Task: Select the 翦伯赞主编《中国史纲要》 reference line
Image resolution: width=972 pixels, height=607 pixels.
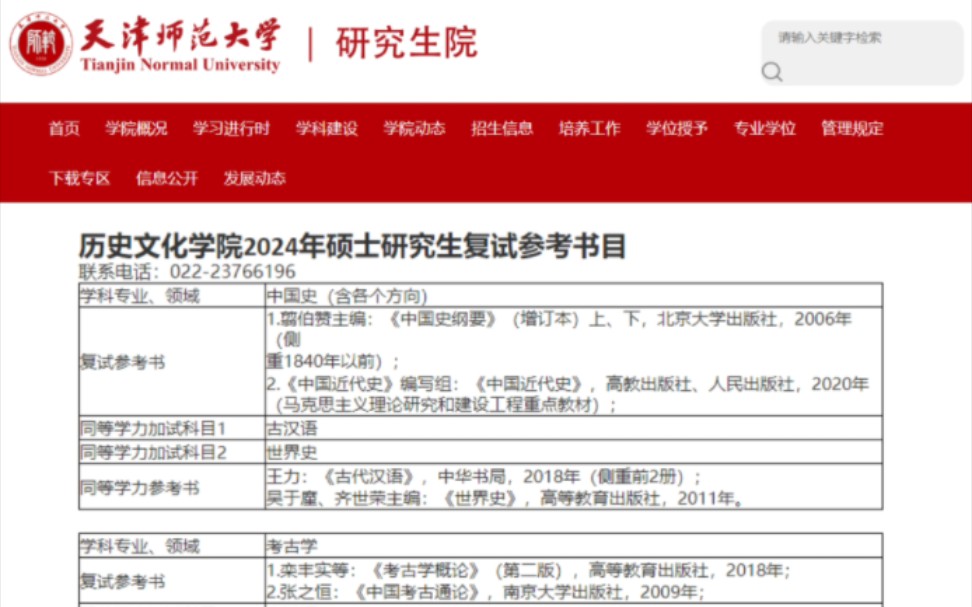Action: [x=559, y=339]
